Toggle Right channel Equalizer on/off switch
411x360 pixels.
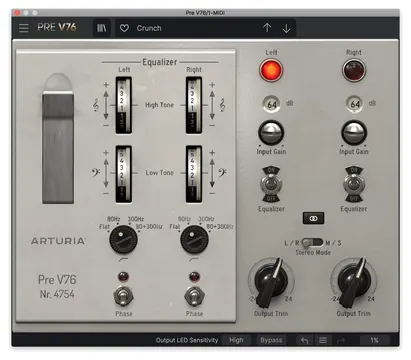(x=354, y=184)
